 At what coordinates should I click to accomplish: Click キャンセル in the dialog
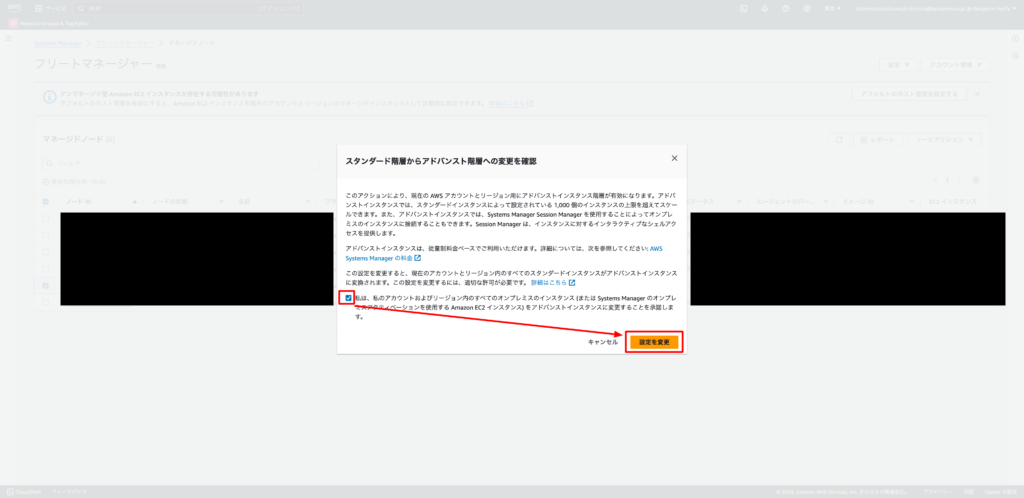603,342
